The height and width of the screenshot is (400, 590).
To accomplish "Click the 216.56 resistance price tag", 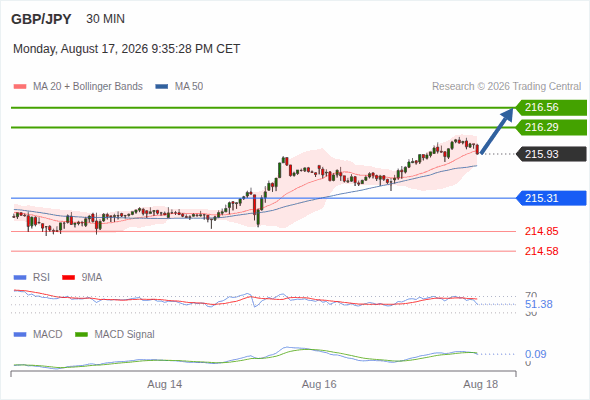I will (x=551, y=108).
